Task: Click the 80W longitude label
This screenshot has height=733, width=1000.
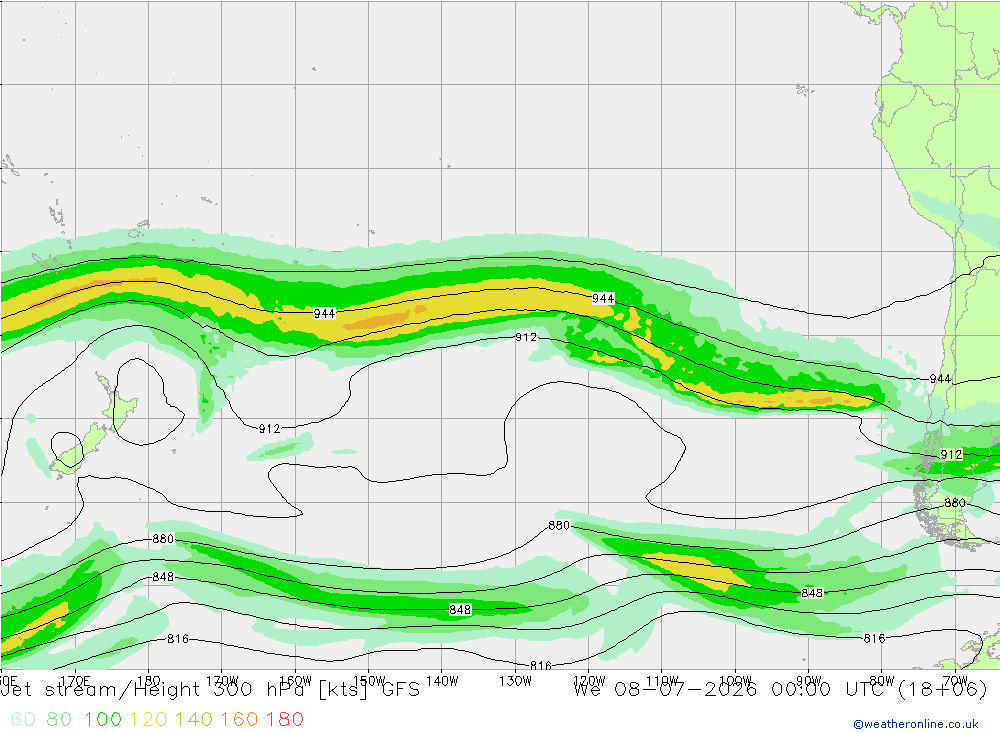Action: coord(882,681)
